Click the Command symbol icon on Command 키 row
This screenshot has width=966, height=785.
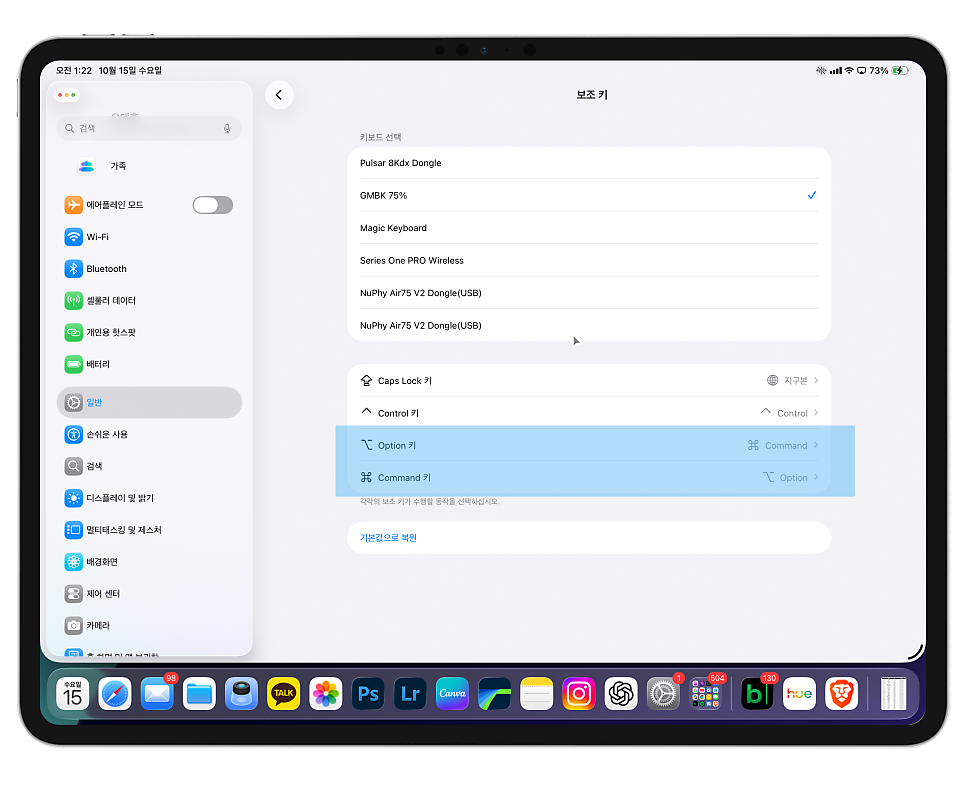(x=367, y=478)
